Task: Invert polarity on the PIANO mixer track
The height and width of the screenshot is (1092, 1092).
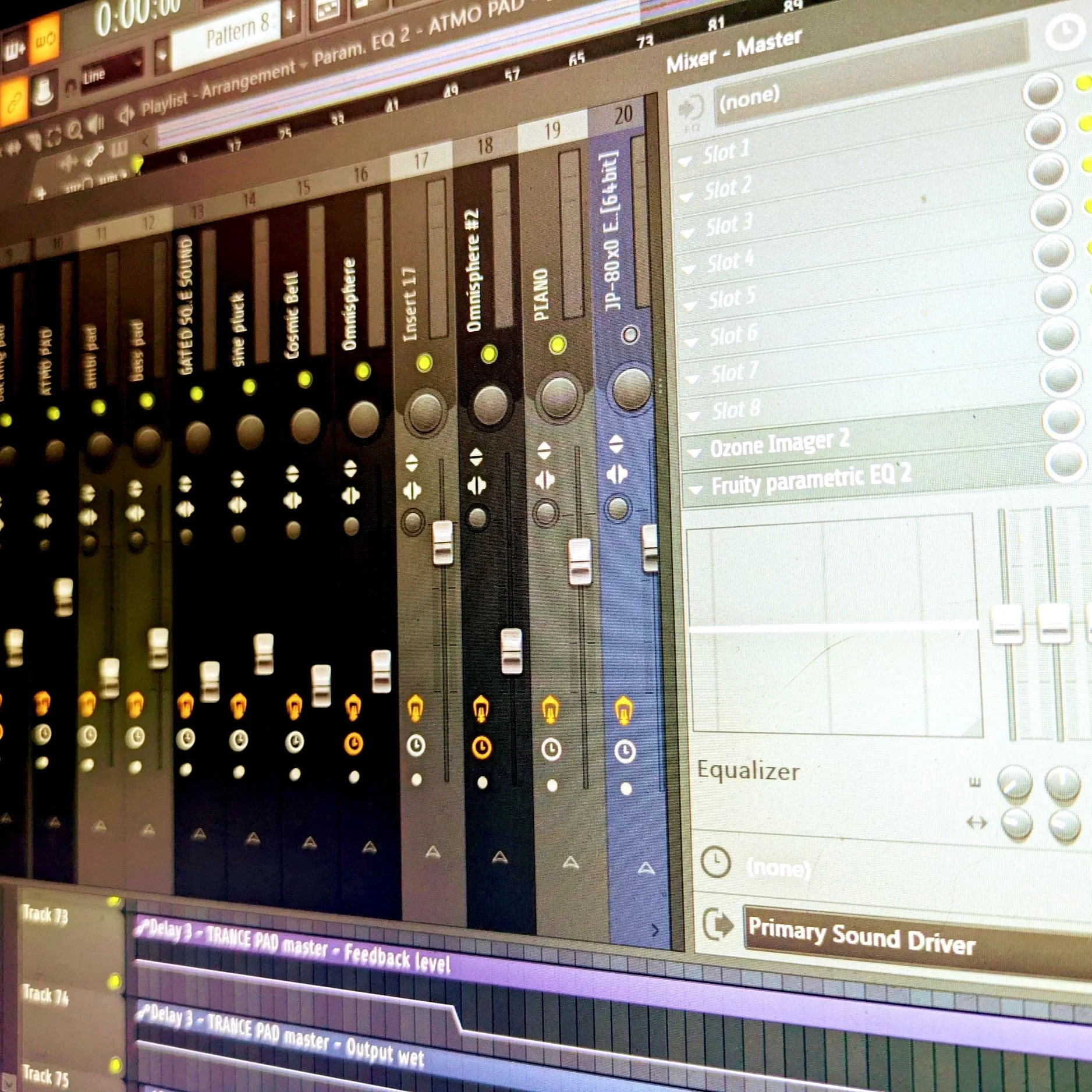Action: tap(544, 450)
